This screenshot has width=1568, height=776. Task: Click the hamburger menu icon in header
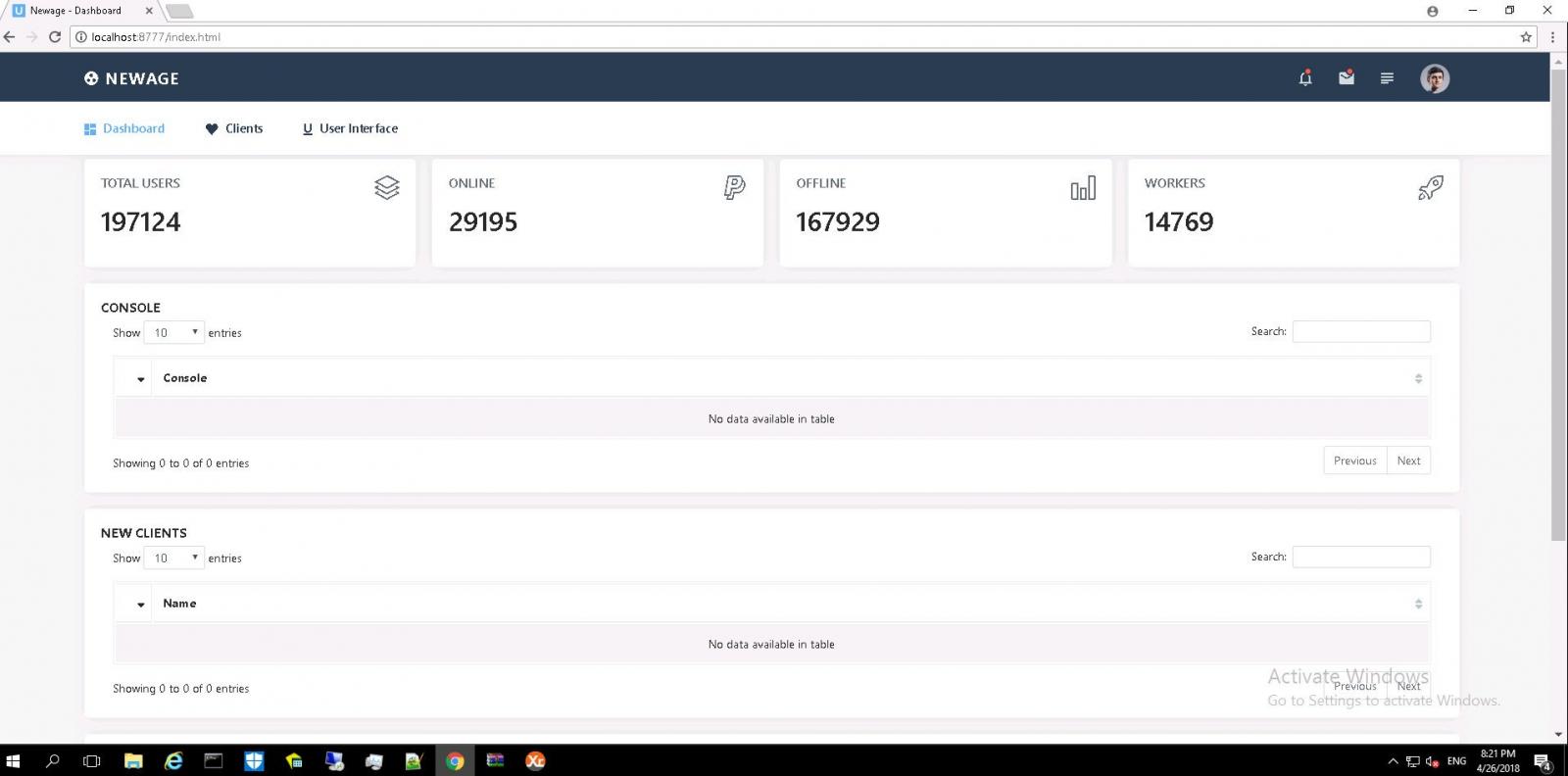tap(1387, 78)
